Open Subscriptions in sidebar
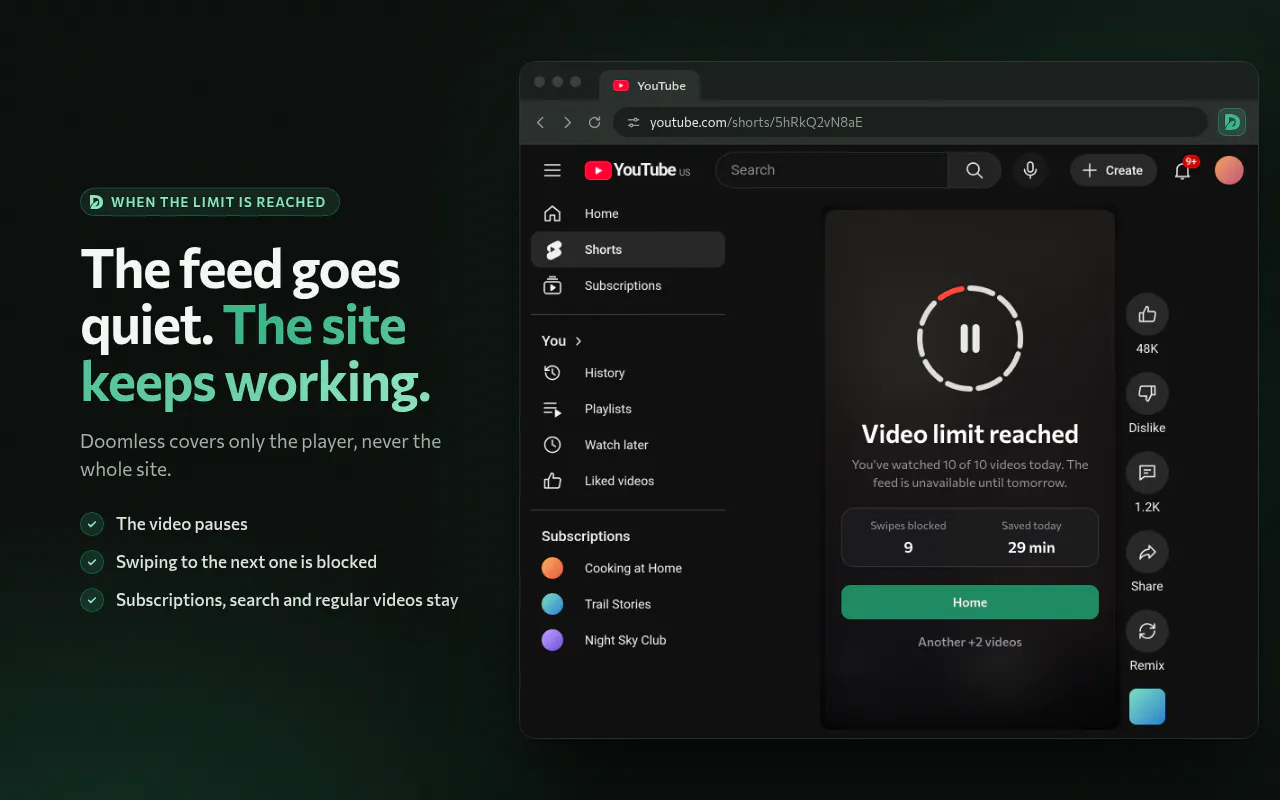The height and width of the screenshot is (800, 1280). pos(627,286)
